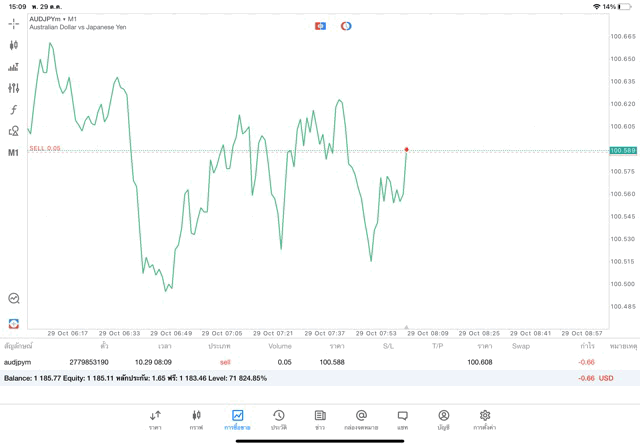Image resolution: width=640 pixels, height=447 pixels.
Task: Switch to the Chart (กราฟ) tab
Action: tap(196, 419)
